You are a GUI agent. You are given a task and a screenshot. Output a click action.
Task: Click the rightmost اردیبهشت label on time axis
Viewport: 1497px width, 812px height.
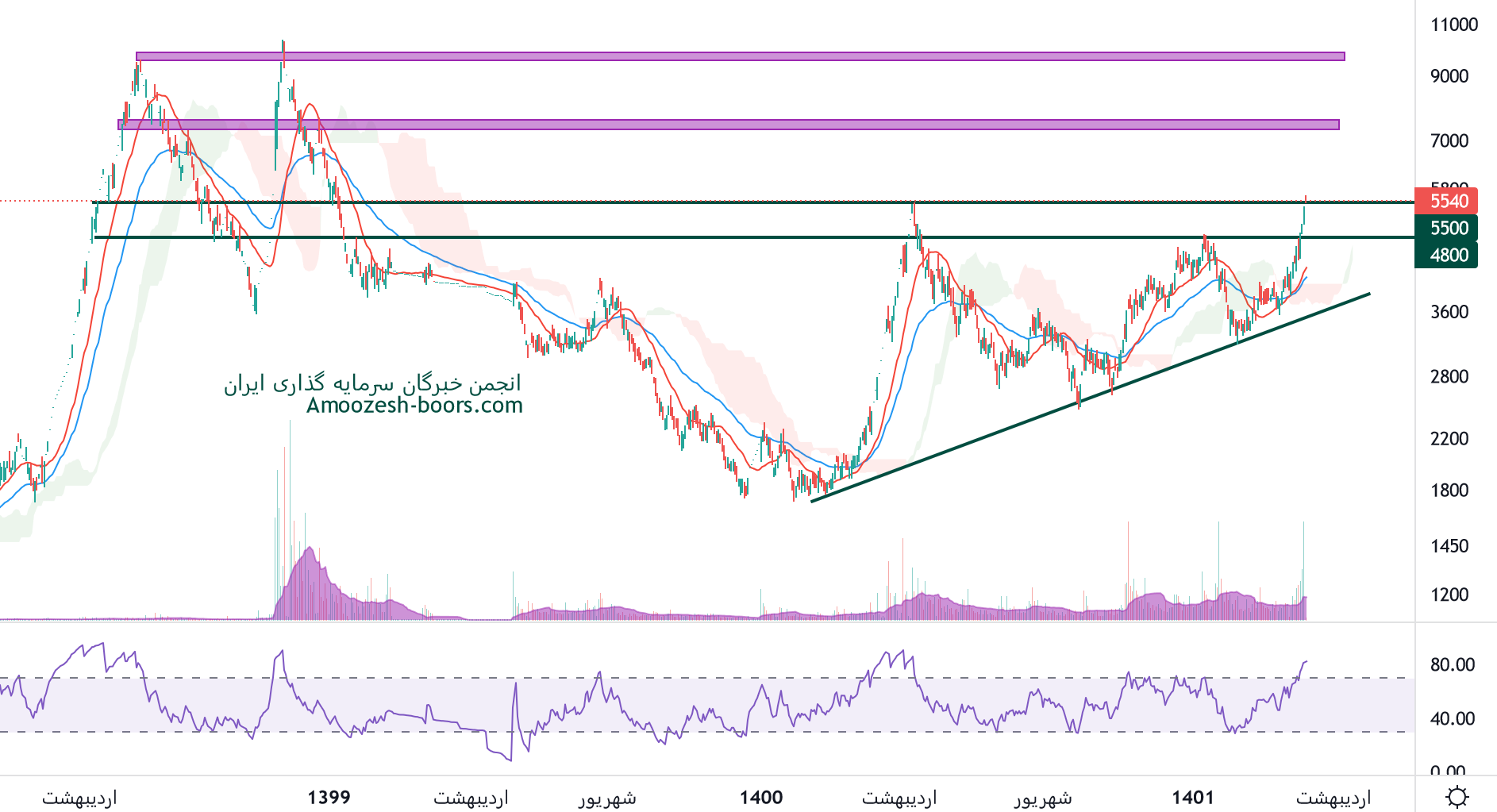1333,797
